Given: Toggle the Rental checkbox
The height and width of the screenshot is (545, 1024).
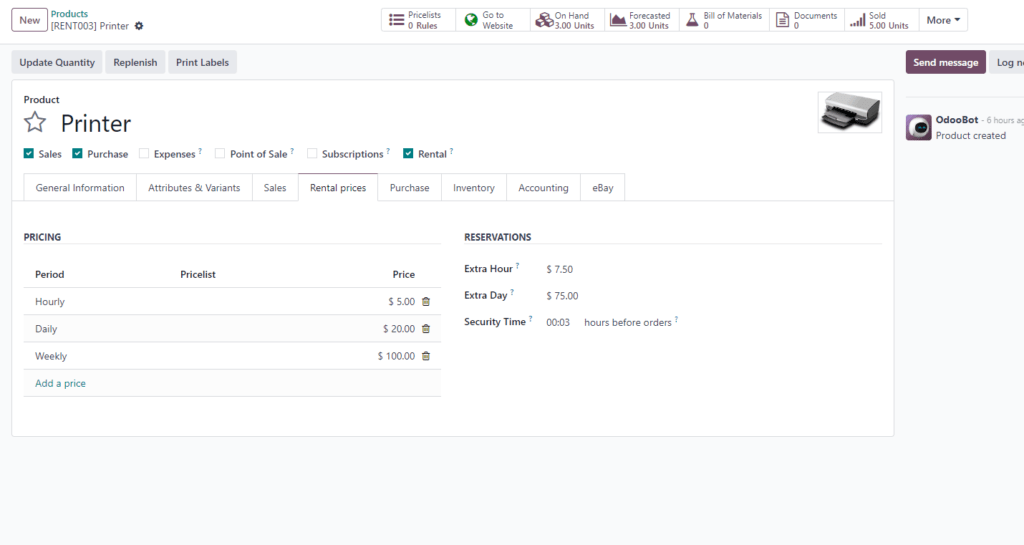Looking at the screenshot, I should pos(408,154).
